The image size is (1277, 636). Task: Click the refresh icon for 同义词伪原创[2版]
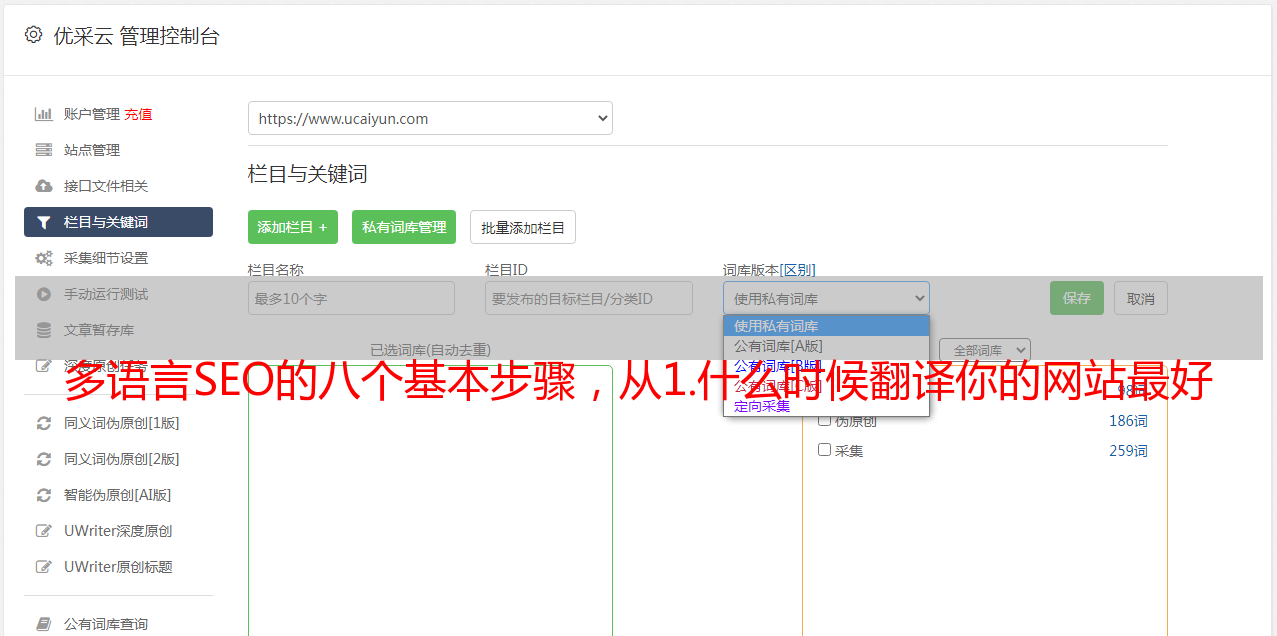pyautogui.click(x=44, y=459)
